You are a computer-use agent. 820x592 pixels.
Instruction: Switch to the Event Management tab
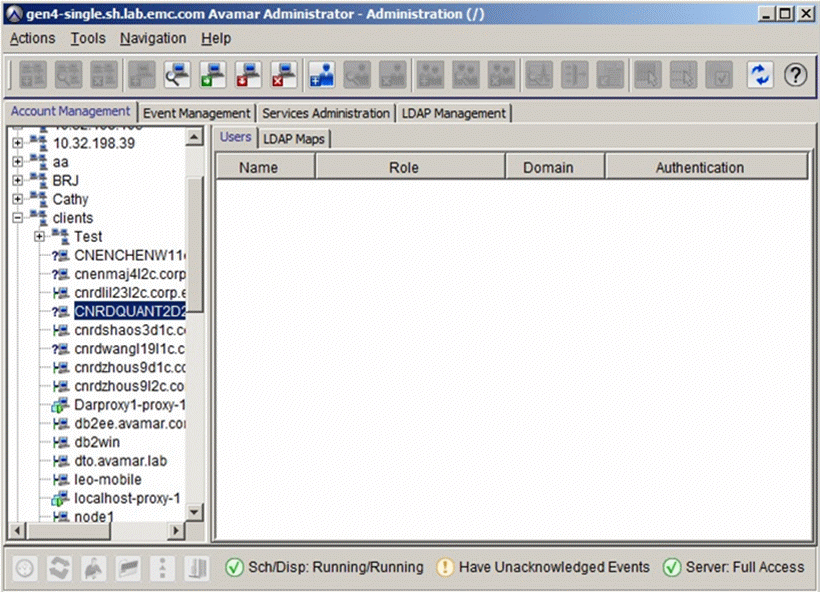coord(196,113)
